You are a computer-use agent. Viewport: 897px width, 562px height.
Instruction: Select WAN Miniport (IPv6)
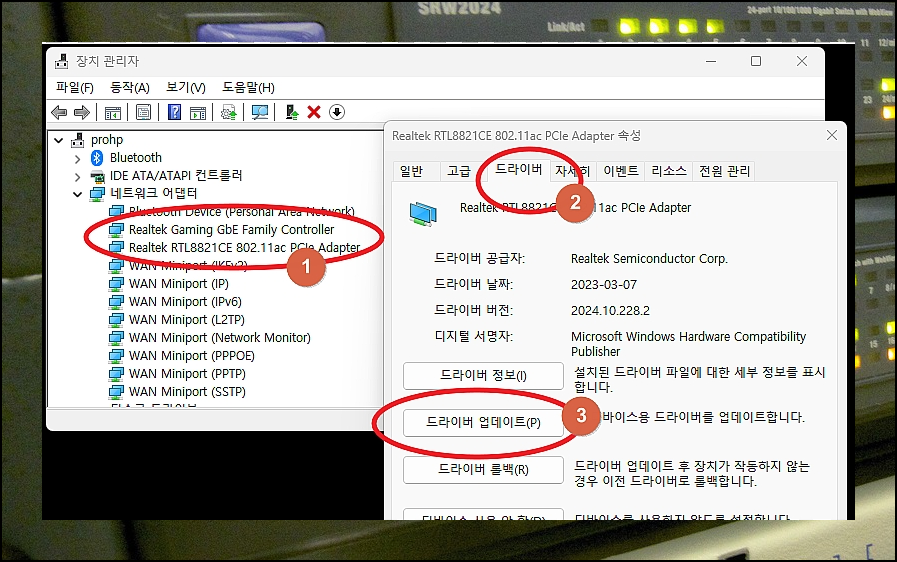click(185, 302)
